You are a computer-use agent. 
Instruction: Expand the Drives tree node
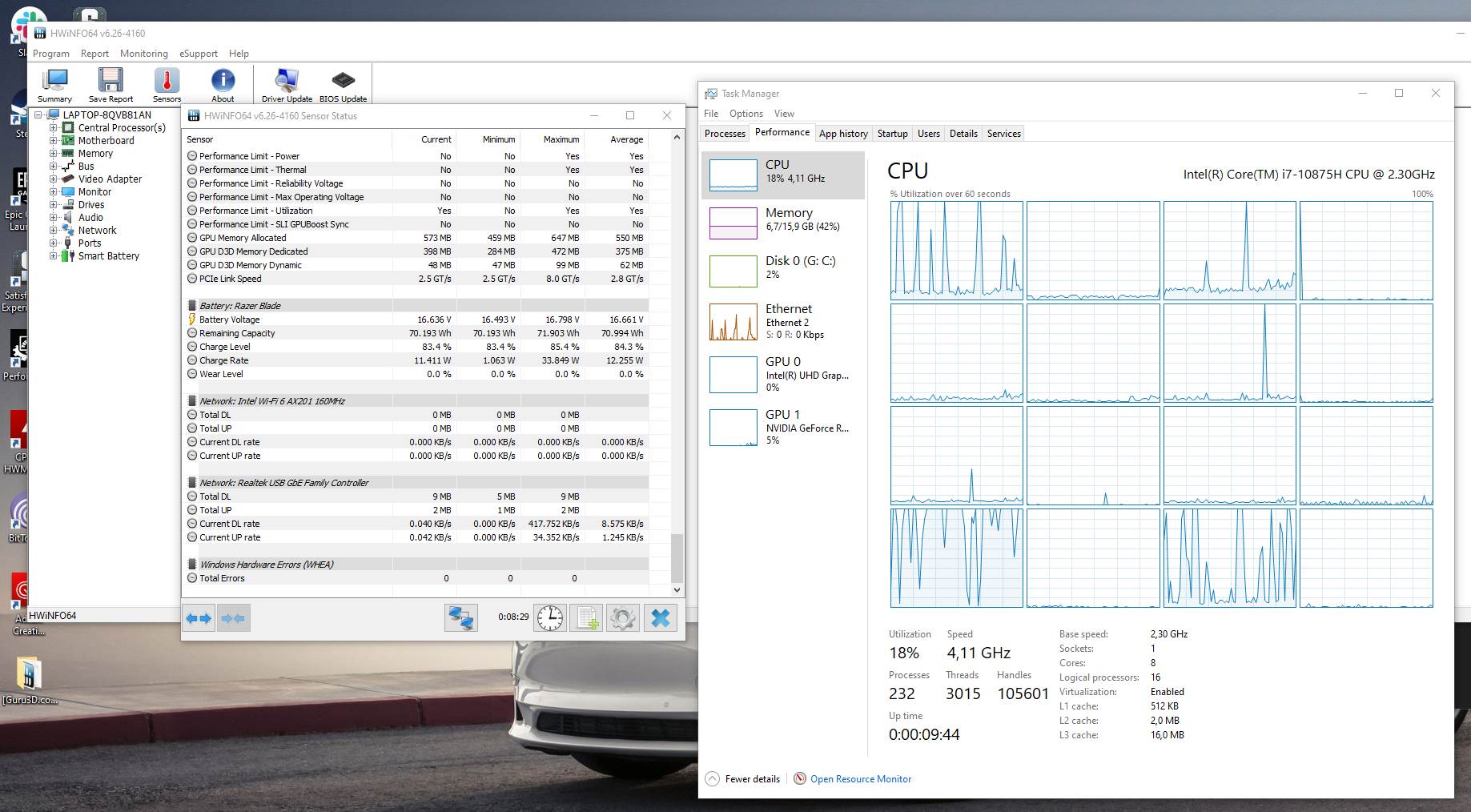tap(53, 204)
